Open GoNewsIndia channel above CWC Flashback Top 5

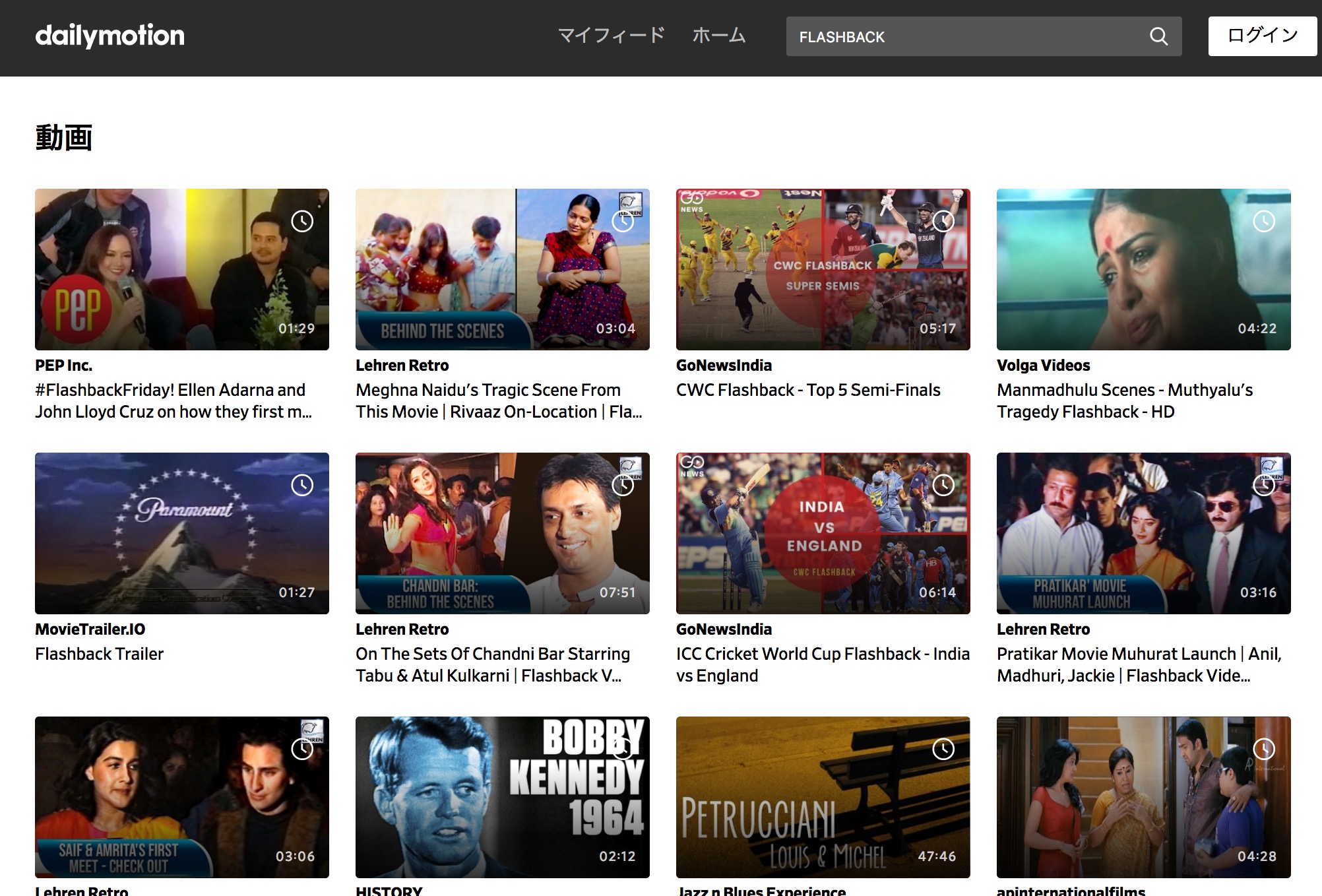tap(724, 365)
